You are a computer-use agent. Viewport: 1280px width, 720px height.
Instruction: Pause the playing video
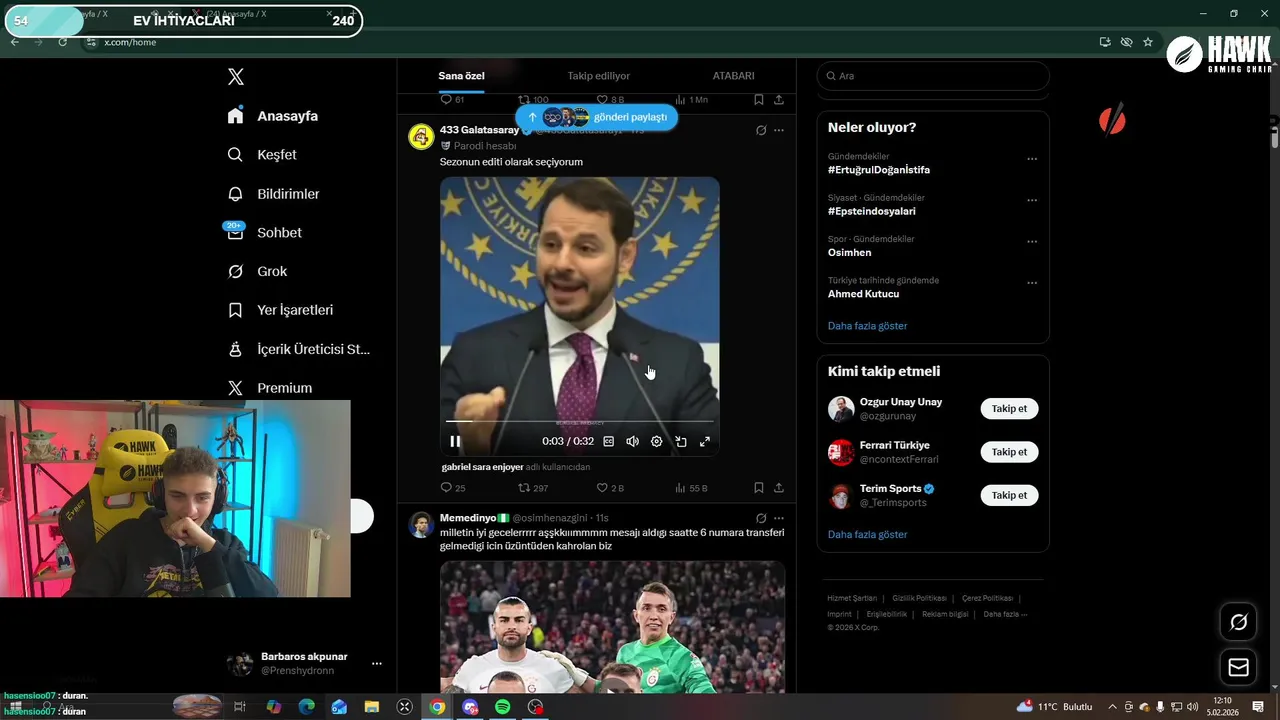pyautogui.click(x=455, y=441)
